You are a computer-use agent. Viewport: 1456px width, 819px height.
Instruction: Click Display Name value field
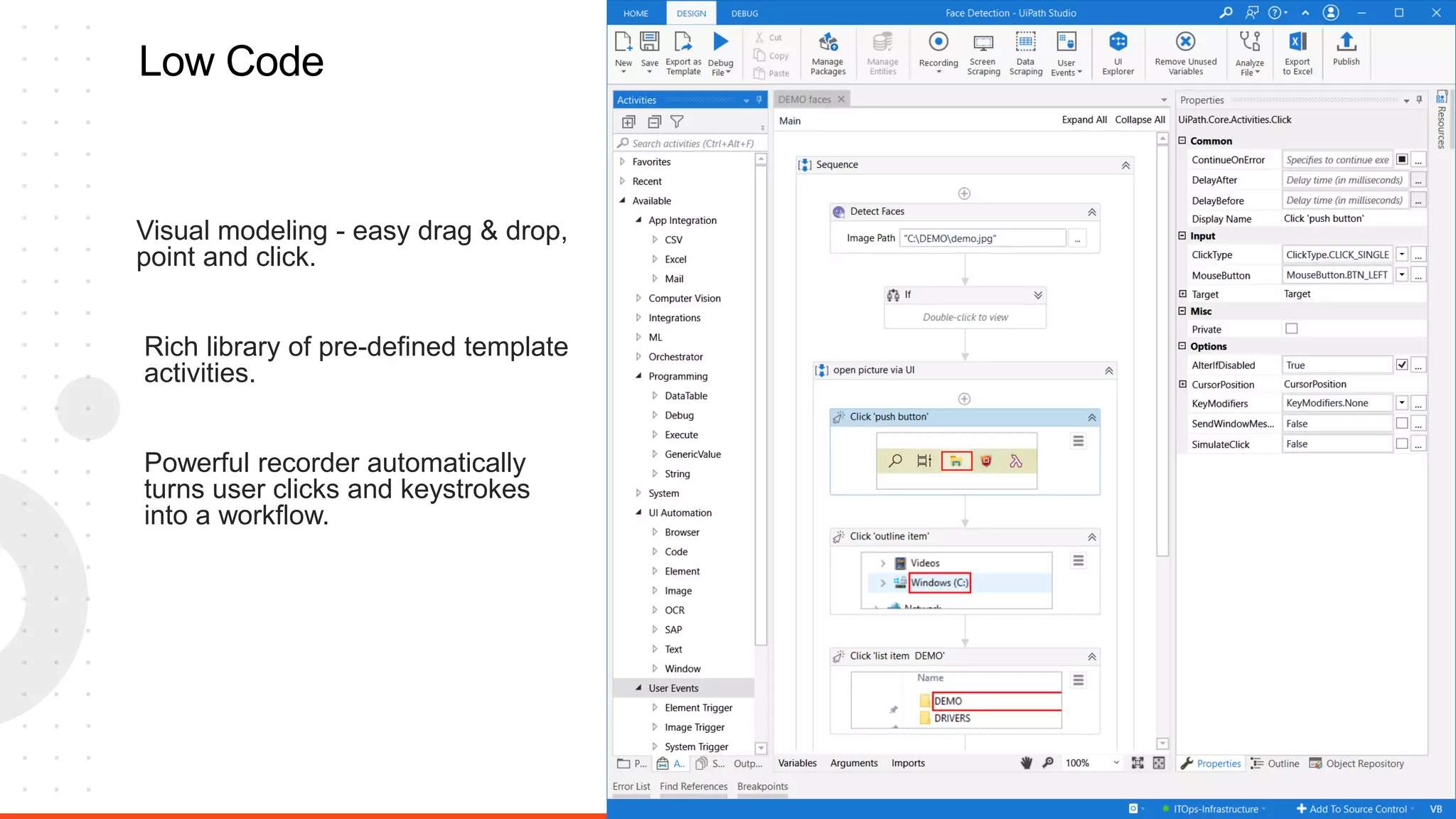tap(1354, 219)
